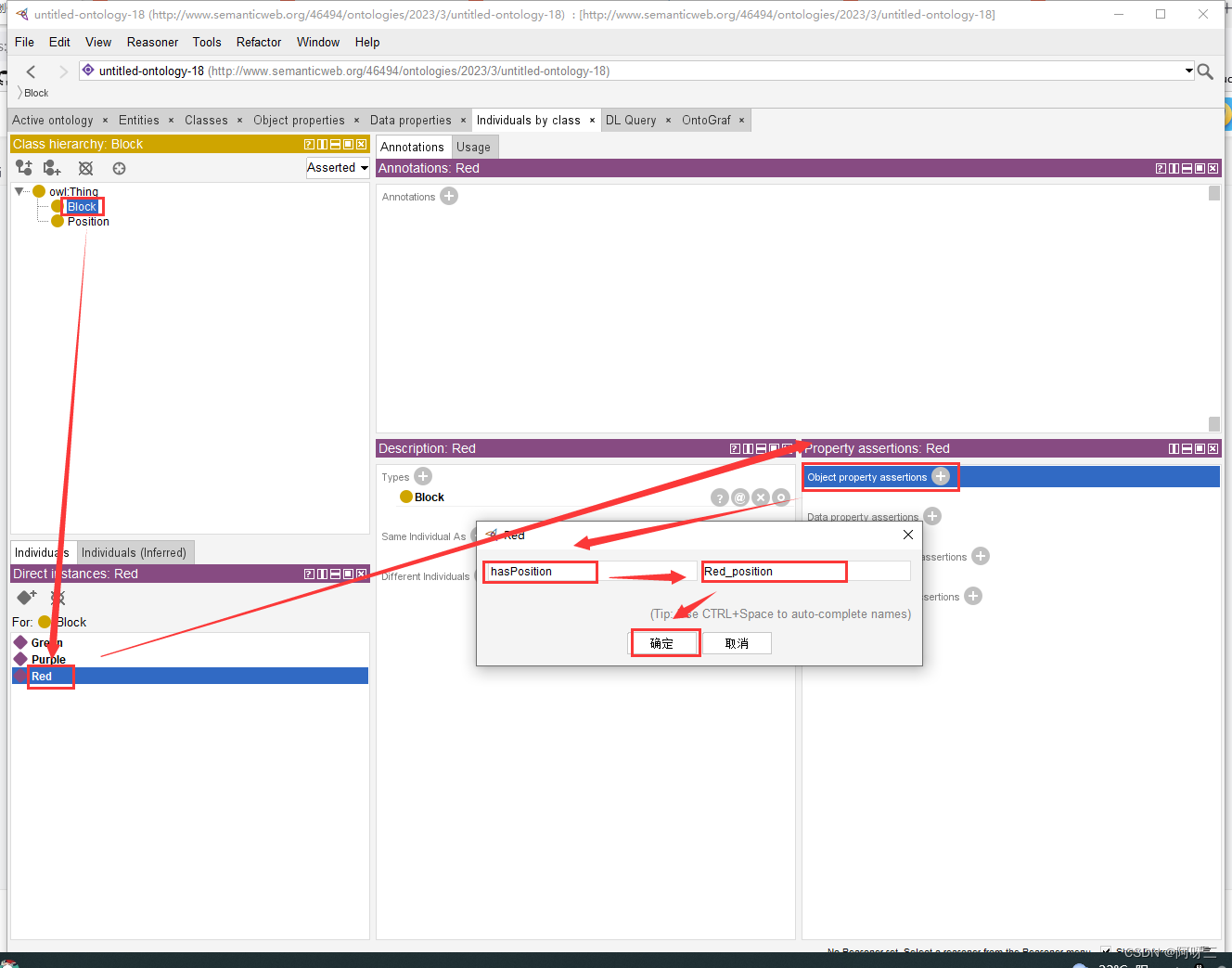Open the View menu
Image resolution: width=1232 pixels, height=968 pixels.
(x=98, y=42)
